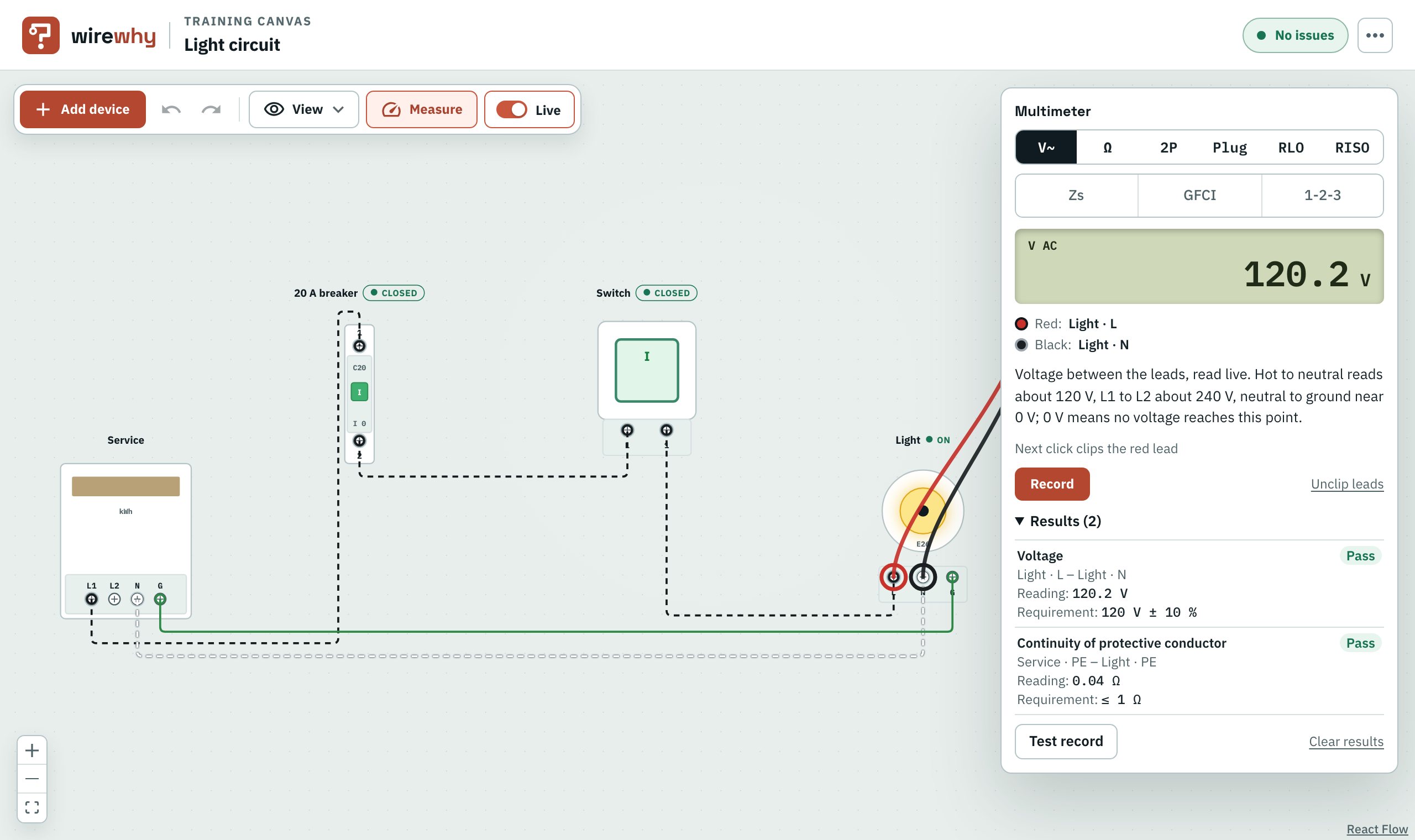Click the redo arrow icon
This screenshot has height=840, width=1415.
click(211, 109)
